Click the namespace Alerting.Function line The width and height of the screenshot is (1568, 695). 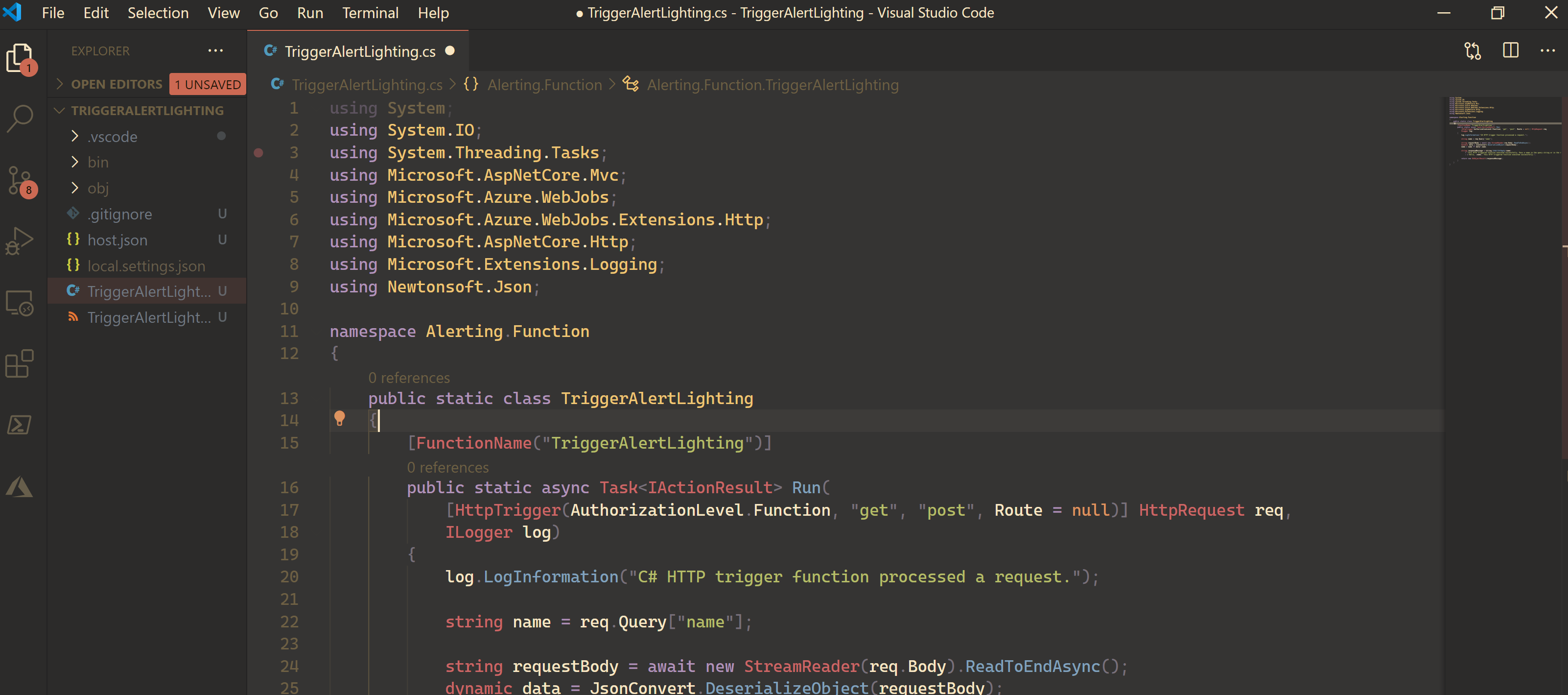460,332
